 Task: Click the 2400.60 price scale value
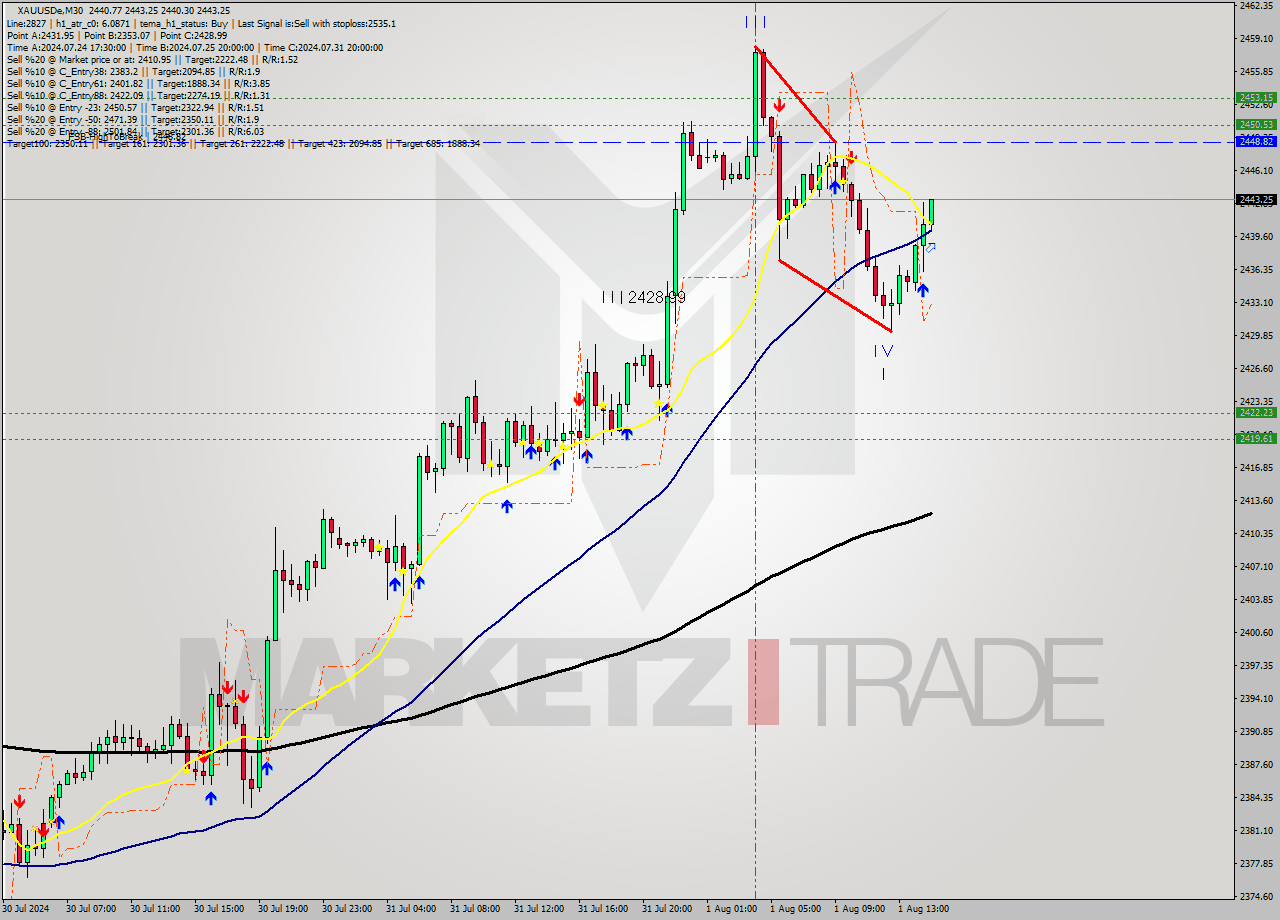(x=1255, y=632)
